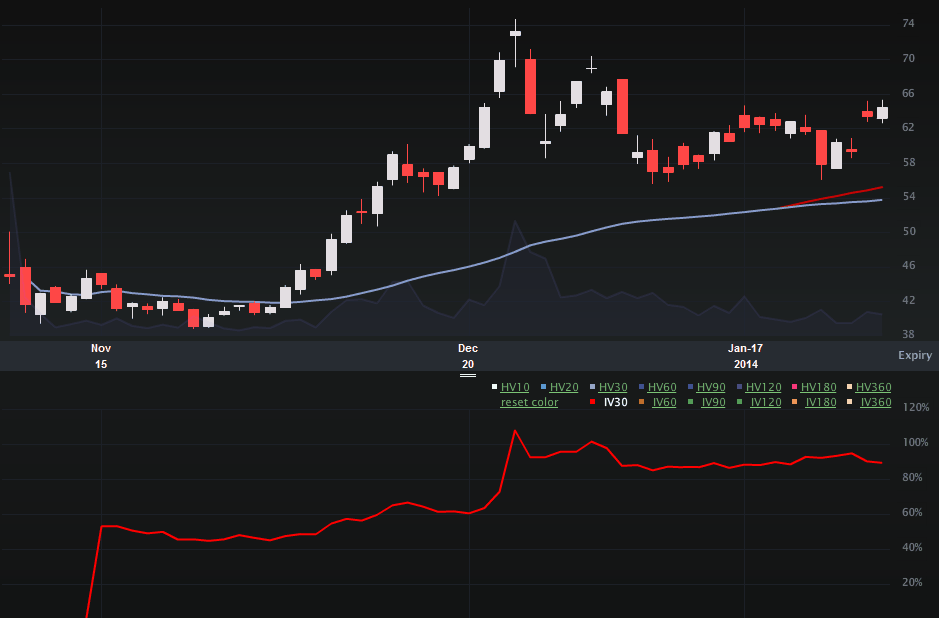
Task: Click the white HV10 color square
Action: tap(494, 387)
